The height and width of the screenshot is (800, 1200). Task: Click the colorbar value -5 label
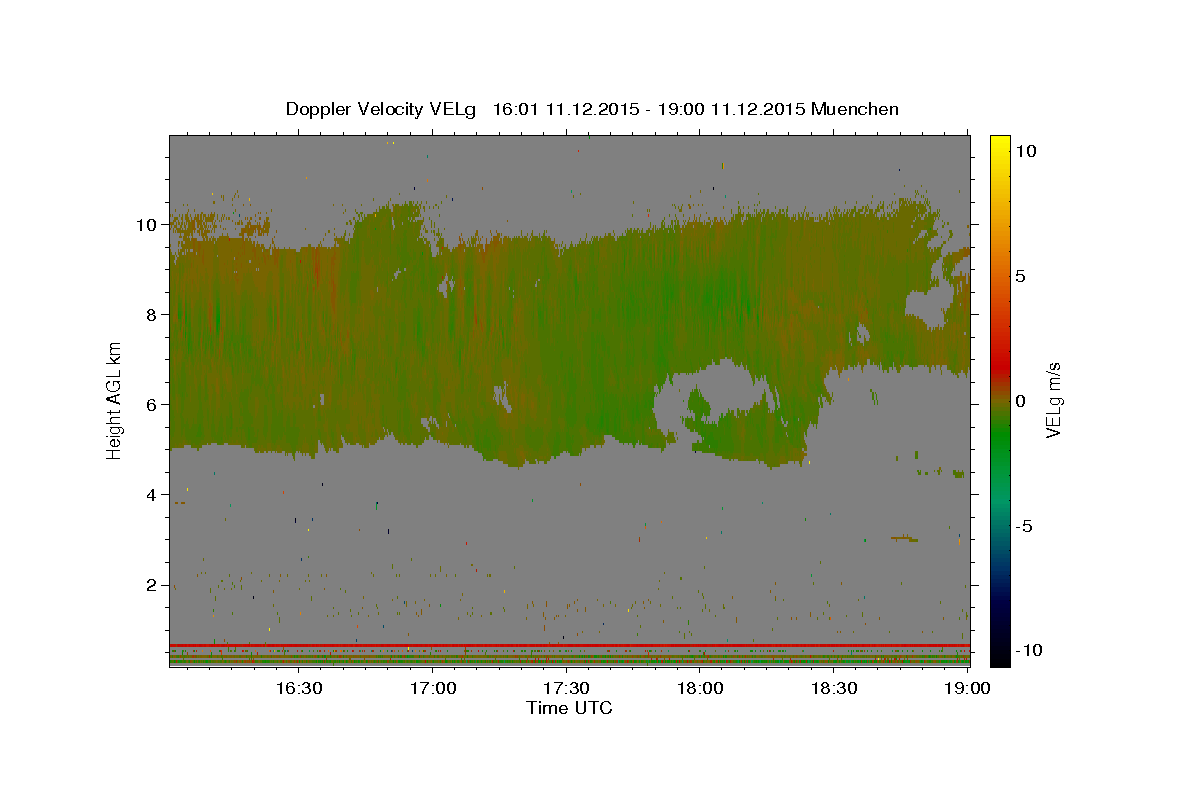tap(1024, 526)
